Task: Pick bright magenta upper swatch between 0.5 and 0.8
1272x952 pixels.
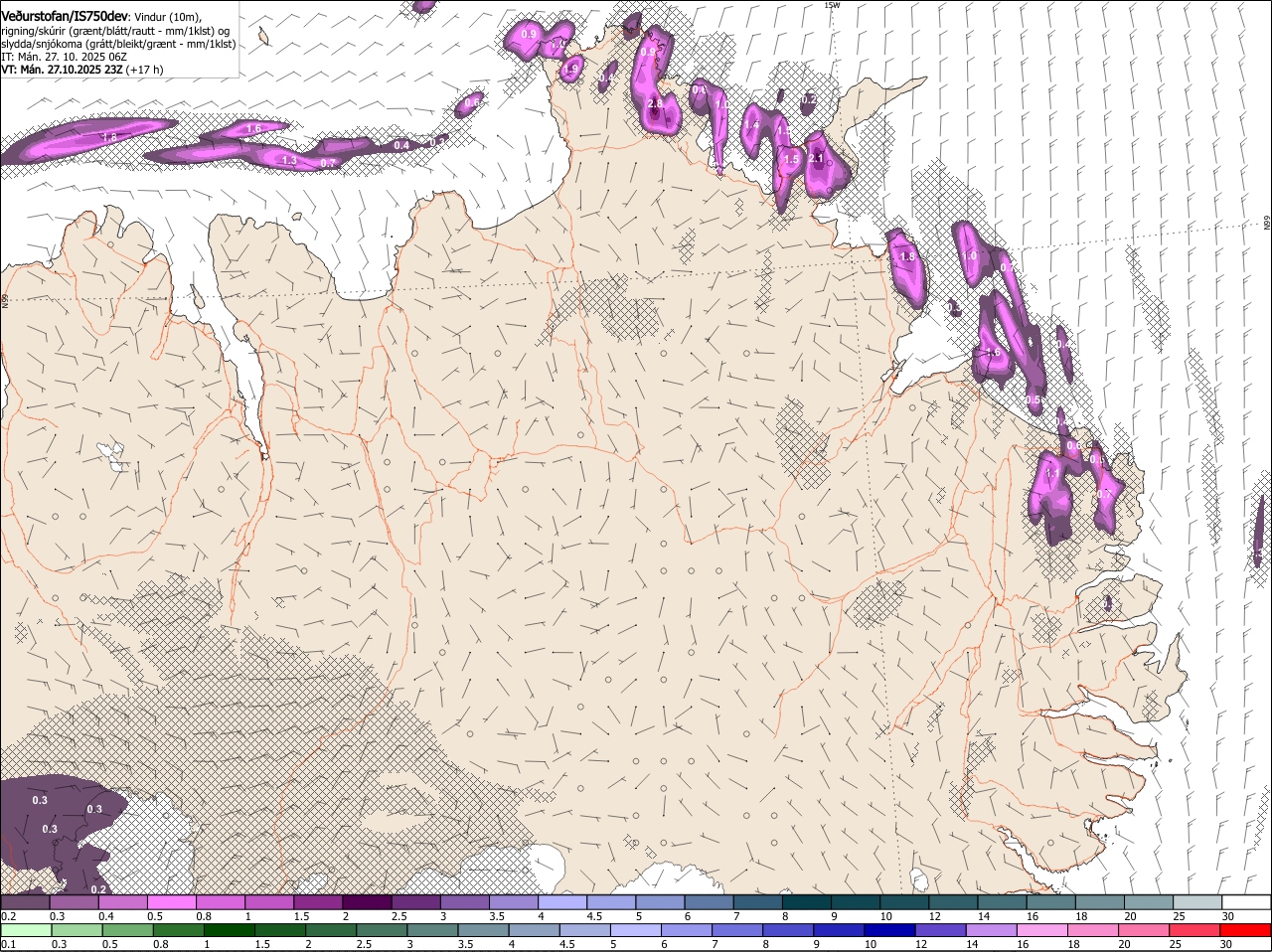Action: pos(171,902)
